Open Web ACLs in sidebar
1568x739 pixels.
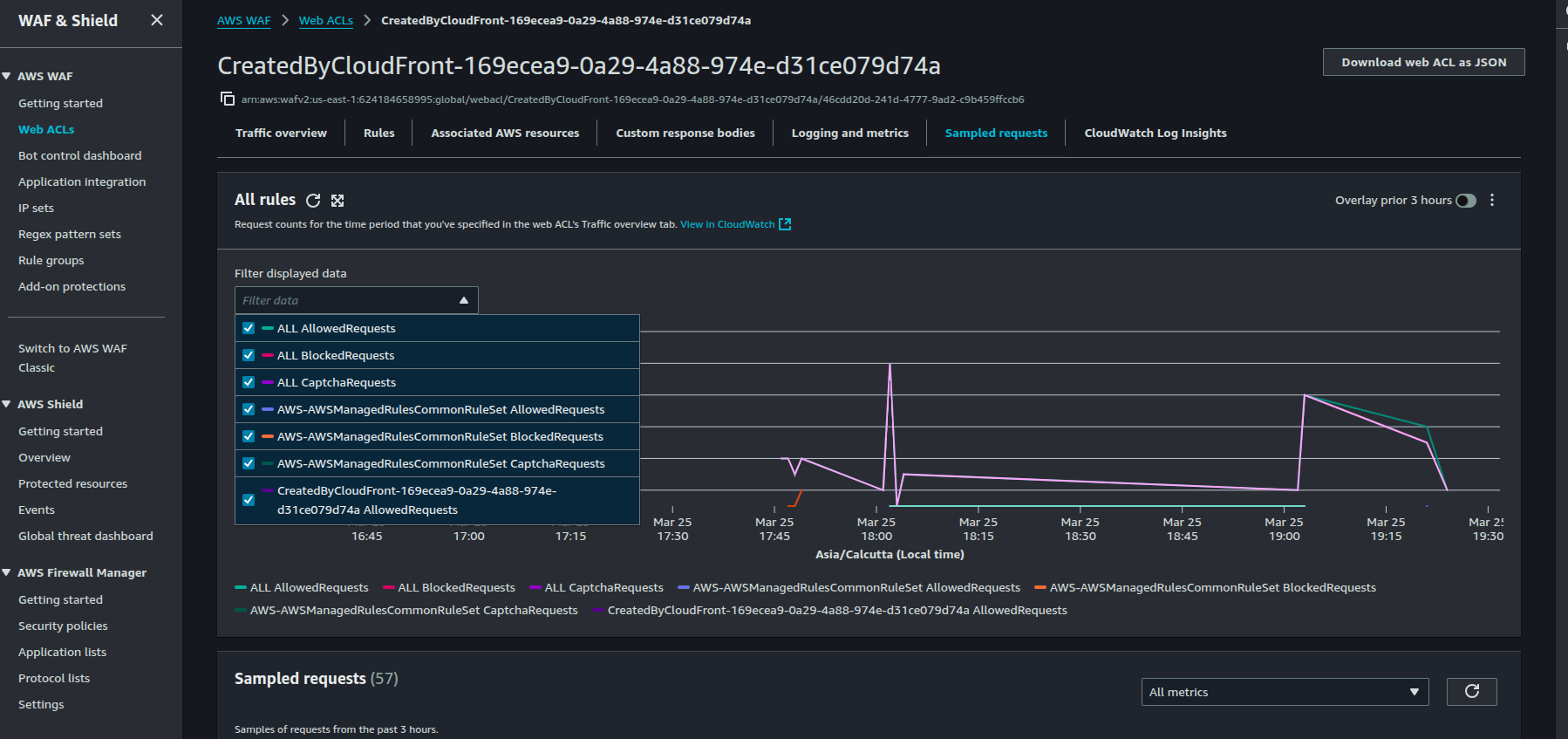coord(46,129)
